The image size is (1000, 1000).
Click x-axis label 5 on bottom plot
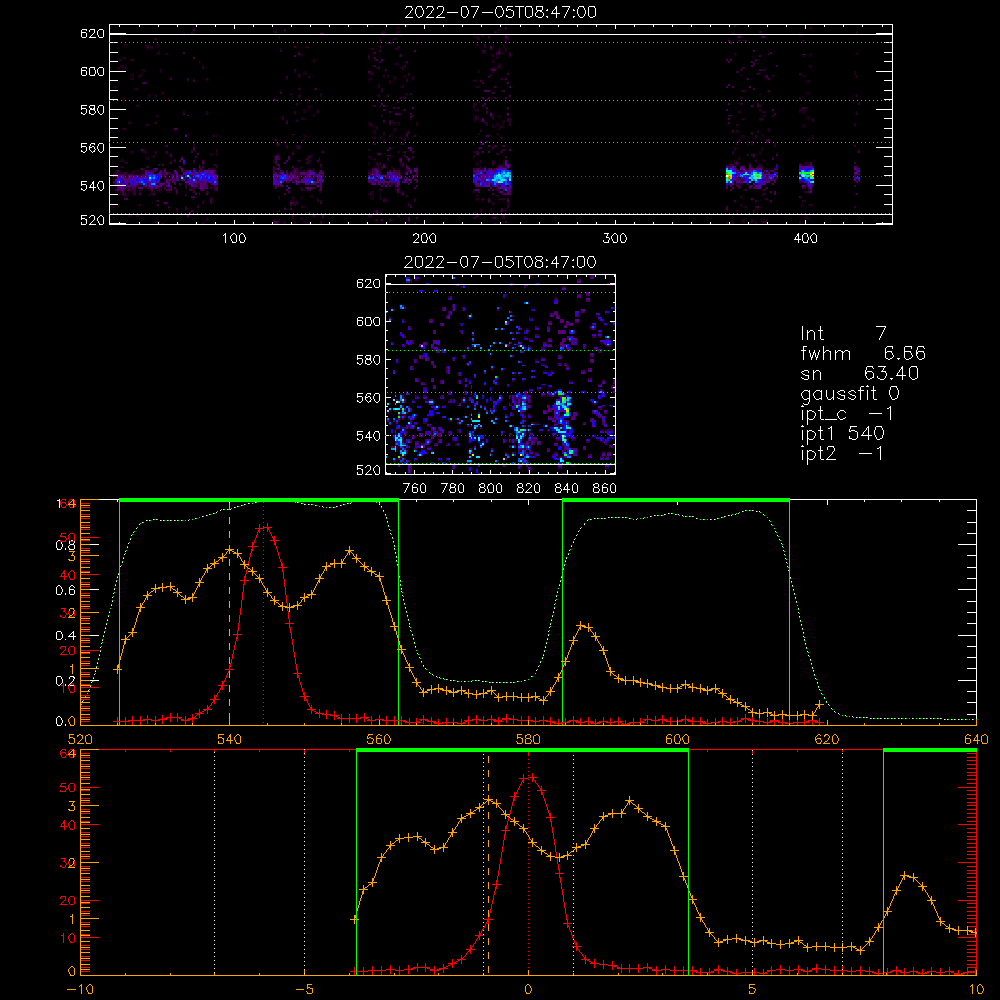752,989
